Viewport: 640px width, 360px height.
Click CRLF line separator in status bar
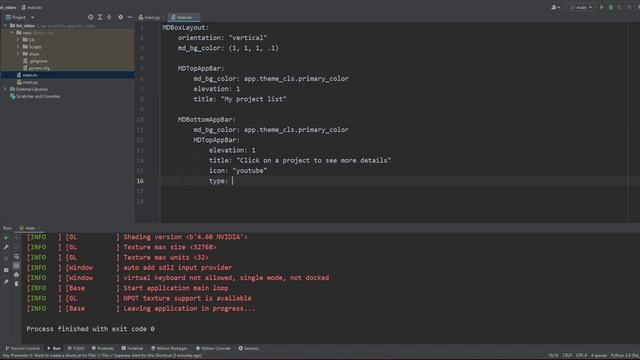567,356
